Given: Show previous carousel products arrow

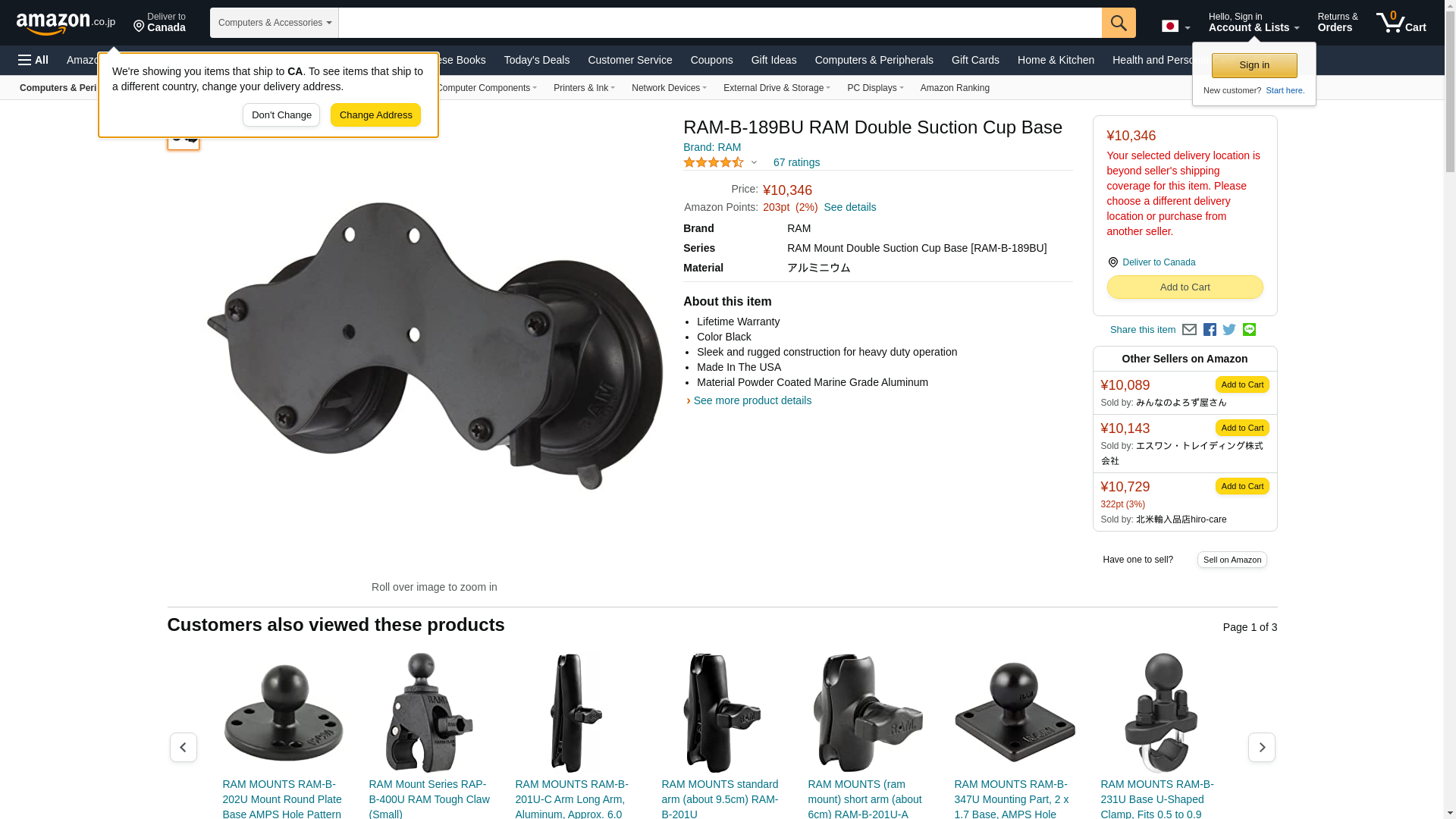Looking at the screenshot, I should point(184,748).
